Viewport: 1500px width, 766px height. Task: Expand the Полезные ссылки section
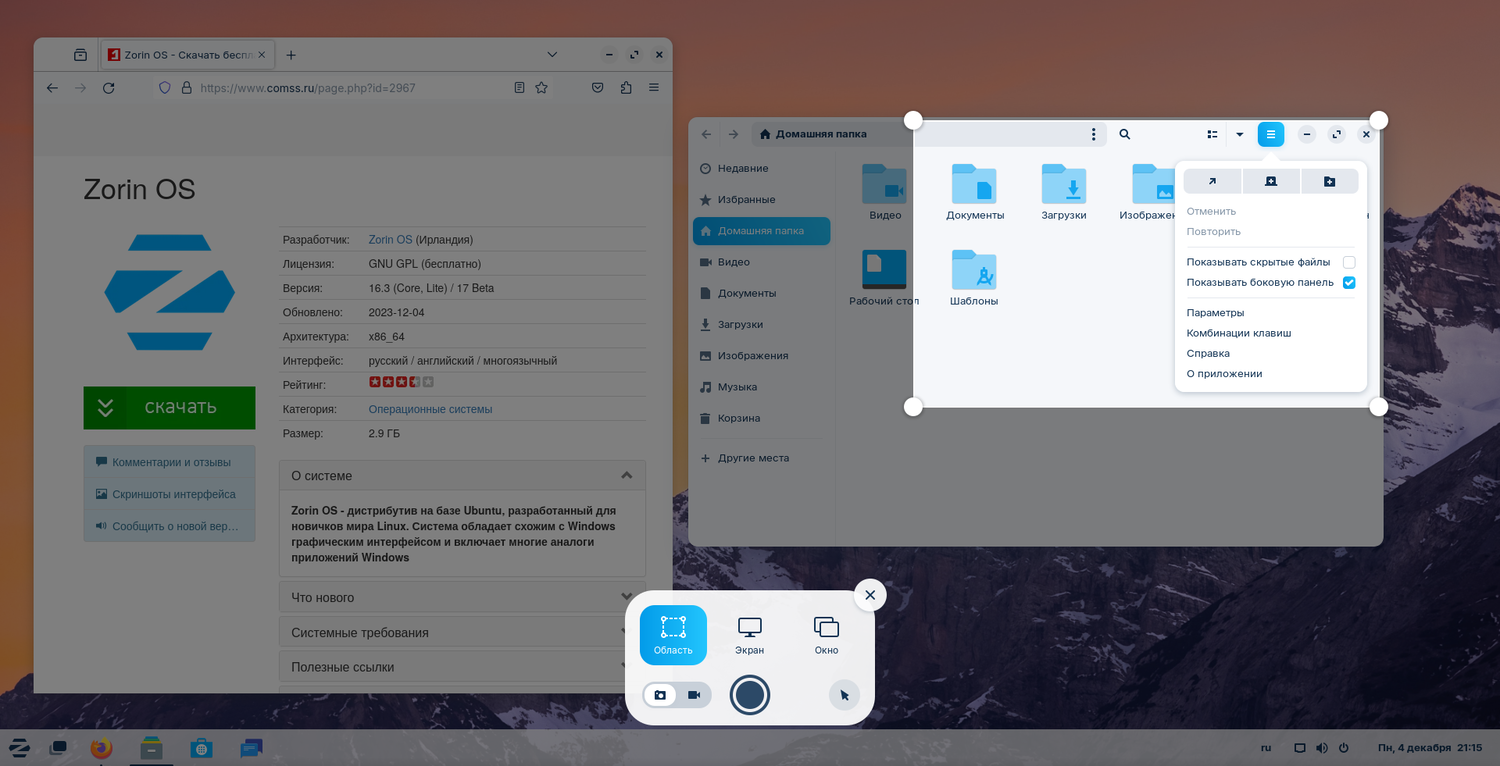pos(462,667)
